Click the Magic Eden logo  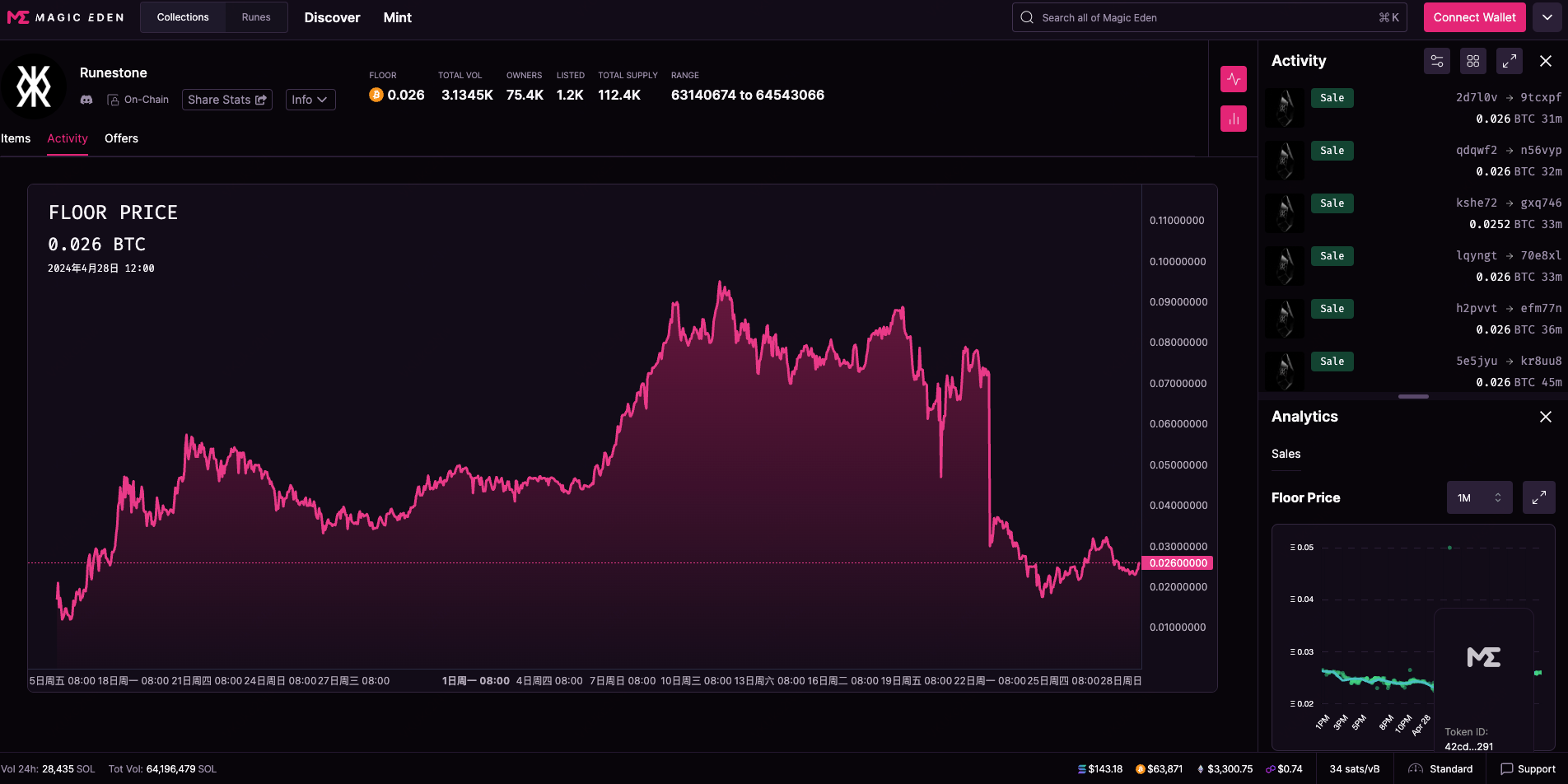pyautogui.click(x=65, y=17)
